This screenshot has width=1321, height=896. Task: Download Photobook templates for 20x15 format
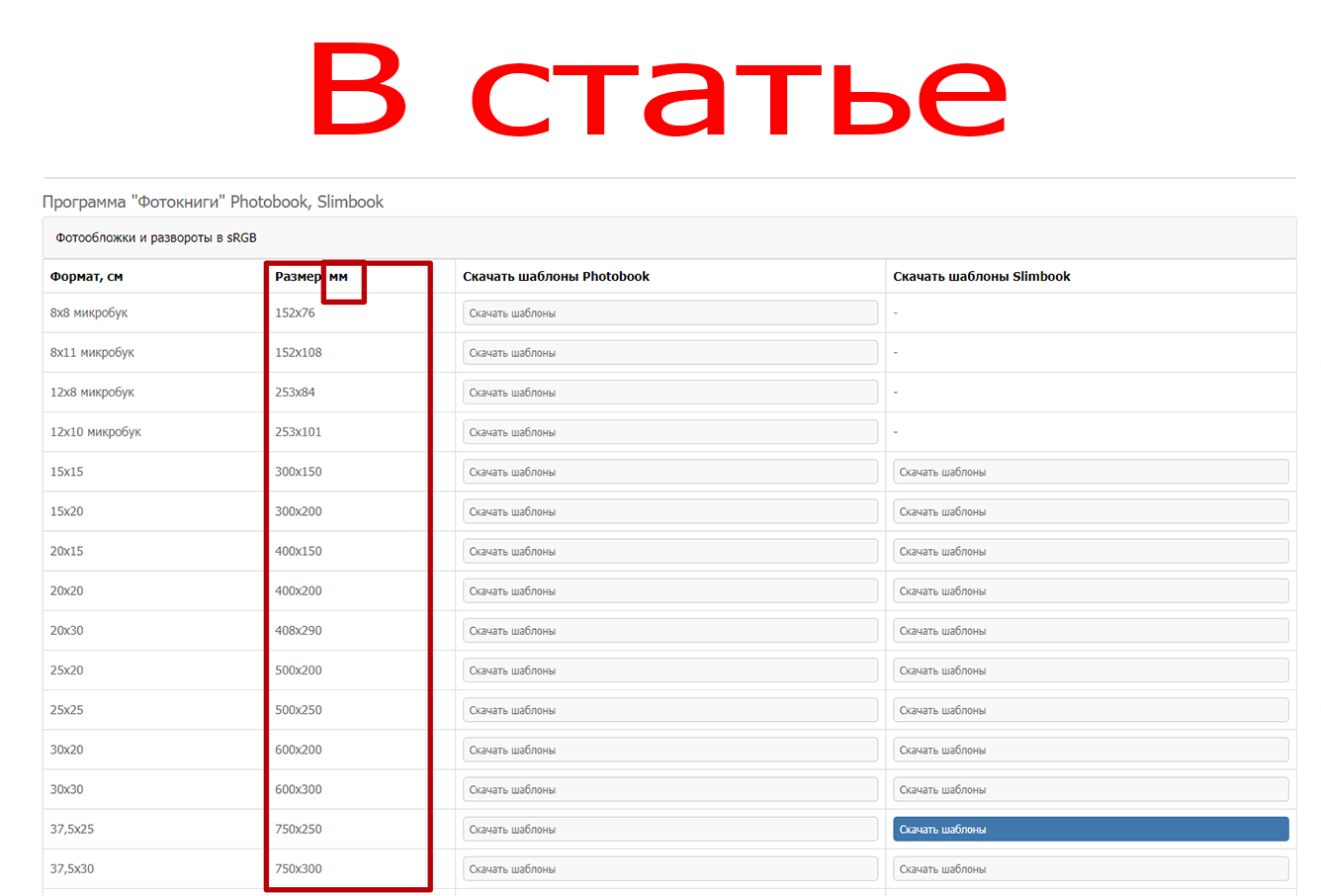click(x=669, y=551)
